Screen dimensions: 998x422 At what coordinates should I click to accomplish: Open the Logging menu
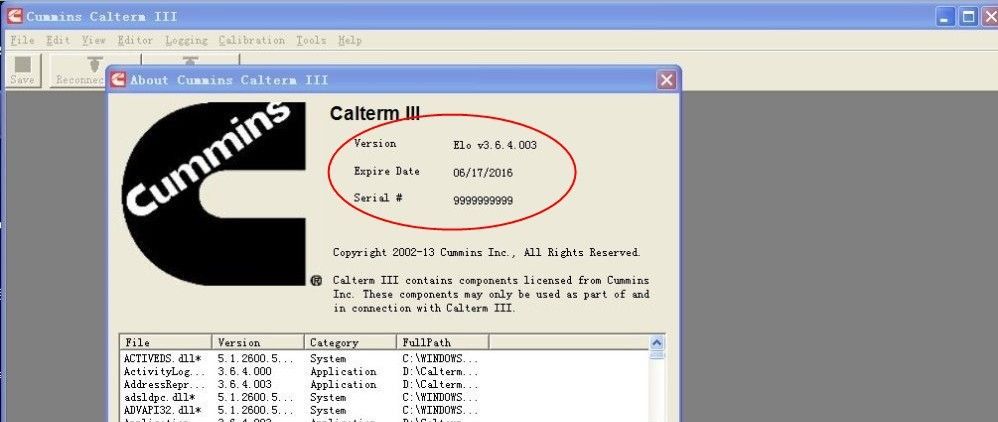click(186, 40)
